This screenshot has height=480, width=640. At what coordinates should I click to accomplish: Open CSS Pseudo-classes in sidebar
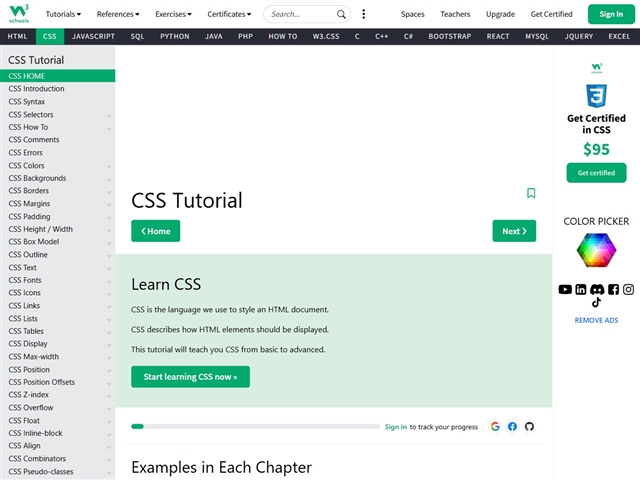[58, 471]
